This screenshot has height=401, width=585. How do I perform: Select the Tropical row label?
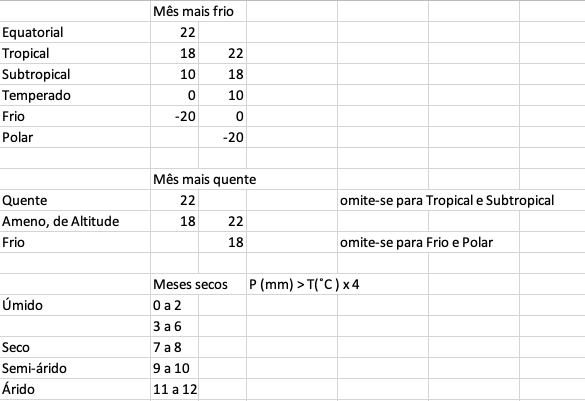pyautogui.click(x=75, y=53)
